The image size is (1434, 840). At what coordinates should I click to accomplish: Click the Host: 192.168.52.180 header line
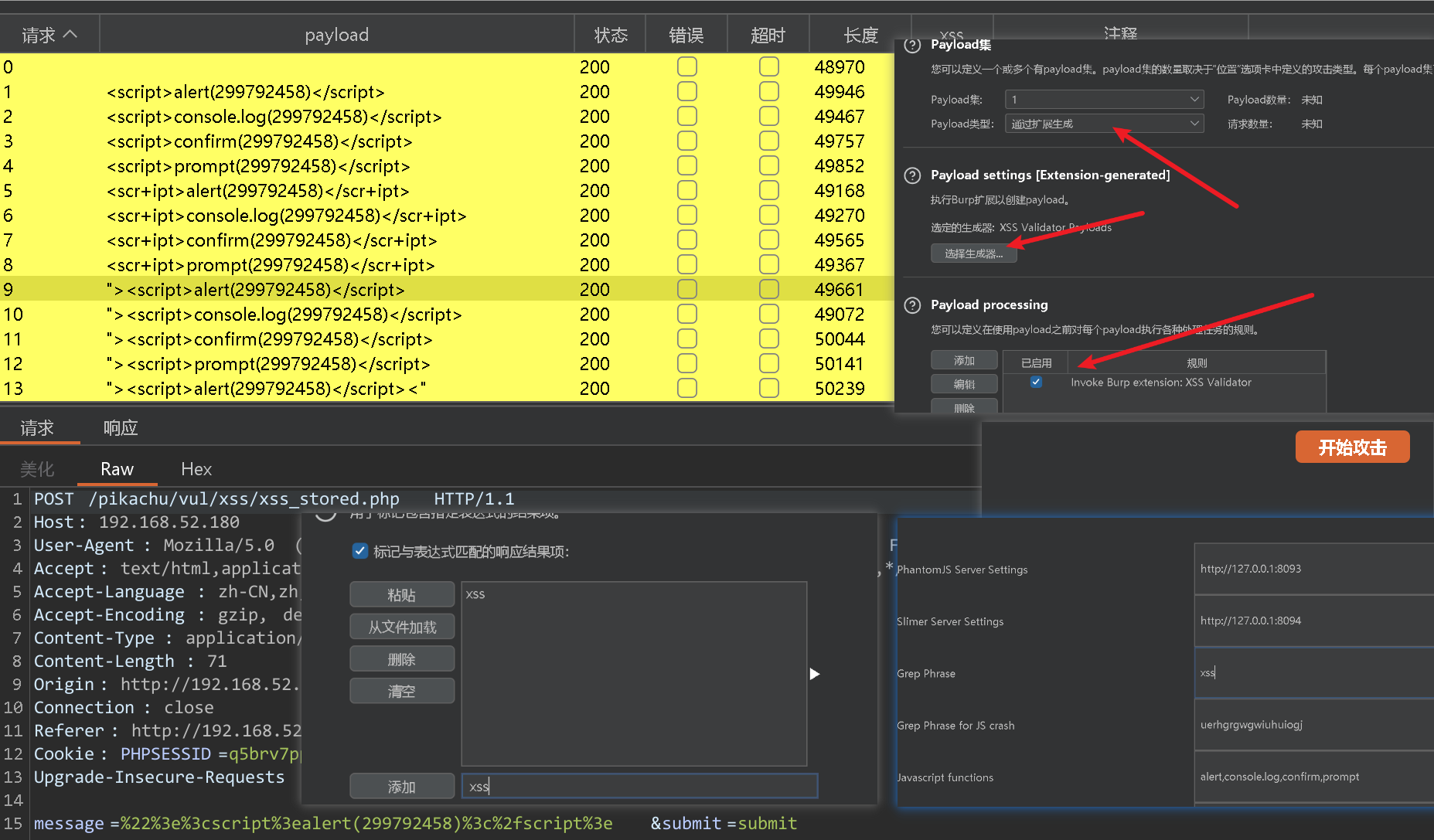coord(137,522)
